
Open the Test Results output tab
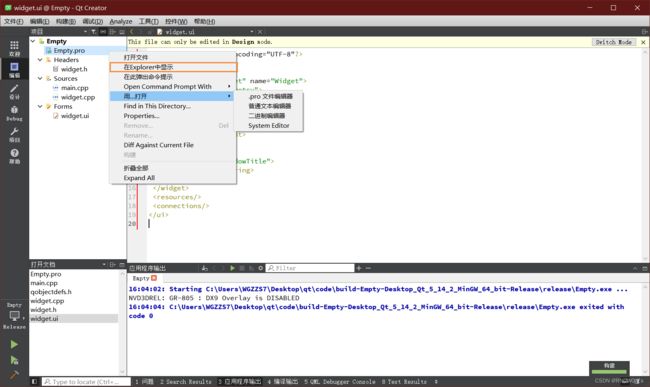404,381
